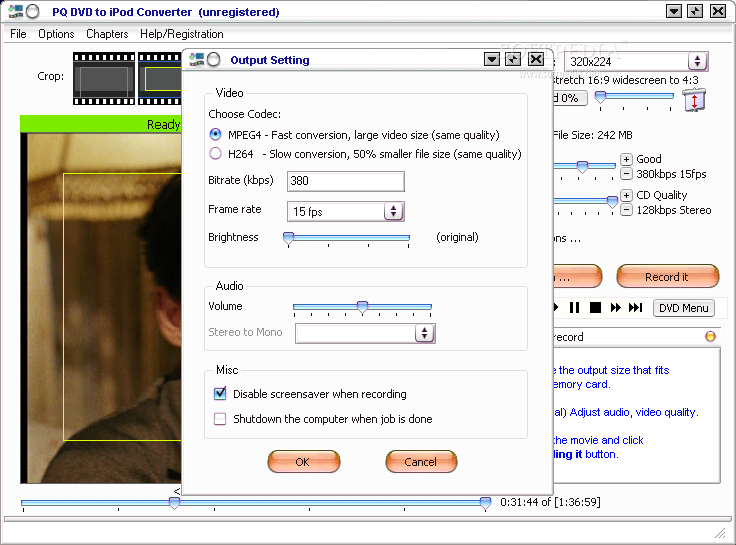This screenshot has width=736, height=545.
Task: Click the round button beside main window title
Action: point(33,11)
